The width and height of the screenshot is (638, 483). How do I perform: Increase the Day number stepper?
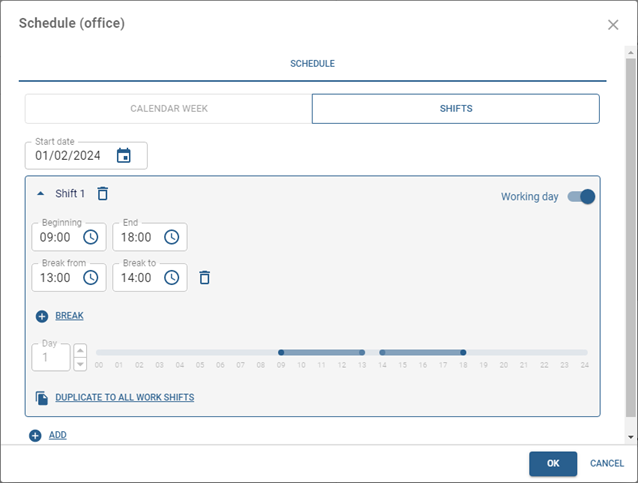(x=80, y=351)
